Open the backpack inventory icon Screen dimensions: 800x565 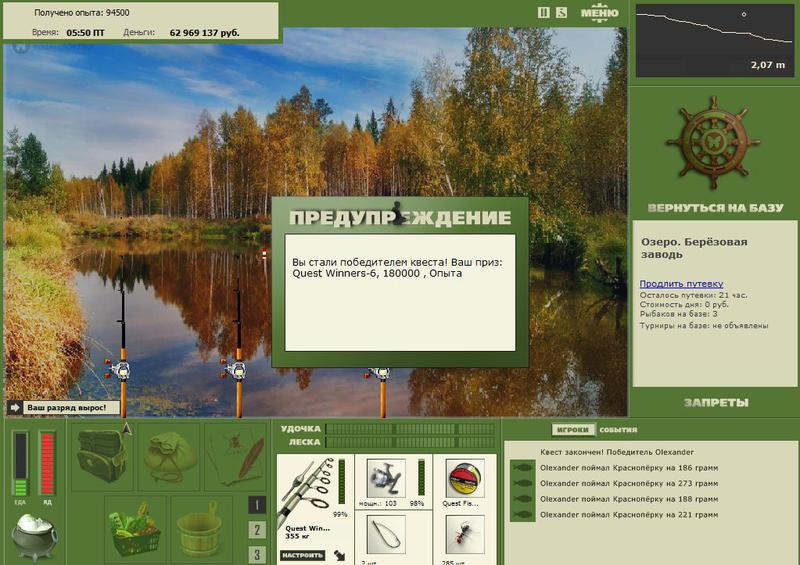(x=102, y=455)
